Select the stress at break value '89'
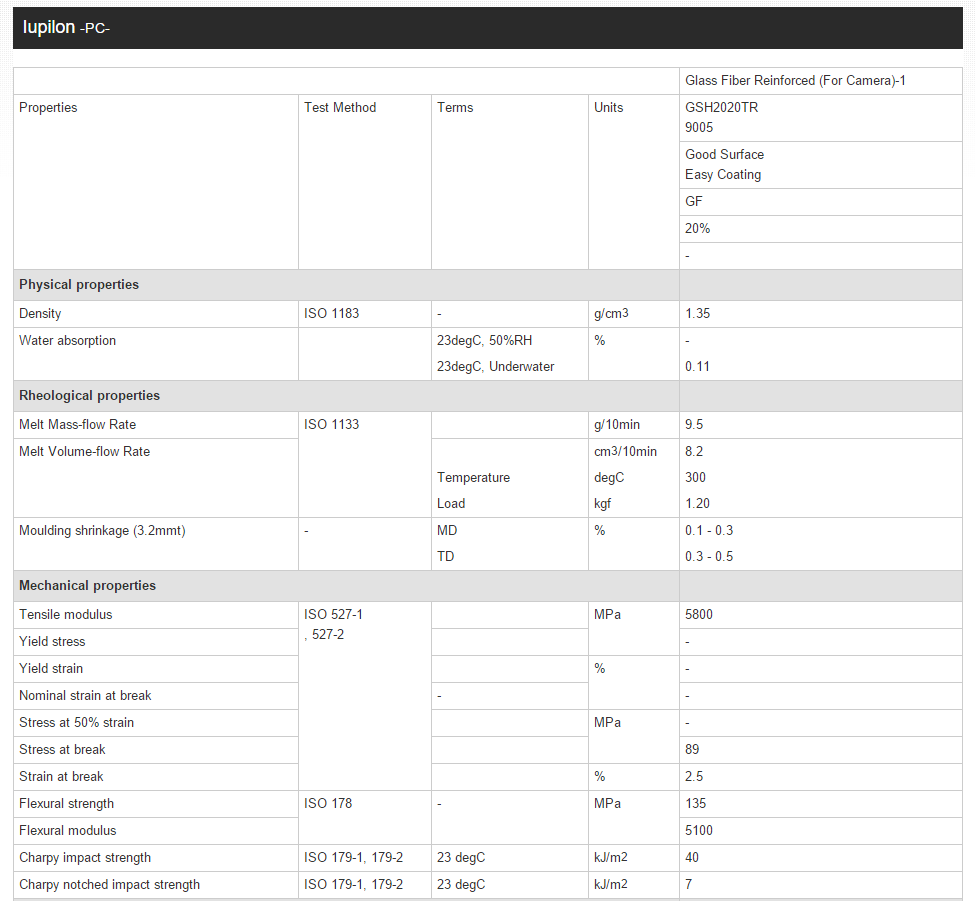The image size is (975, 901). point(692,750)
